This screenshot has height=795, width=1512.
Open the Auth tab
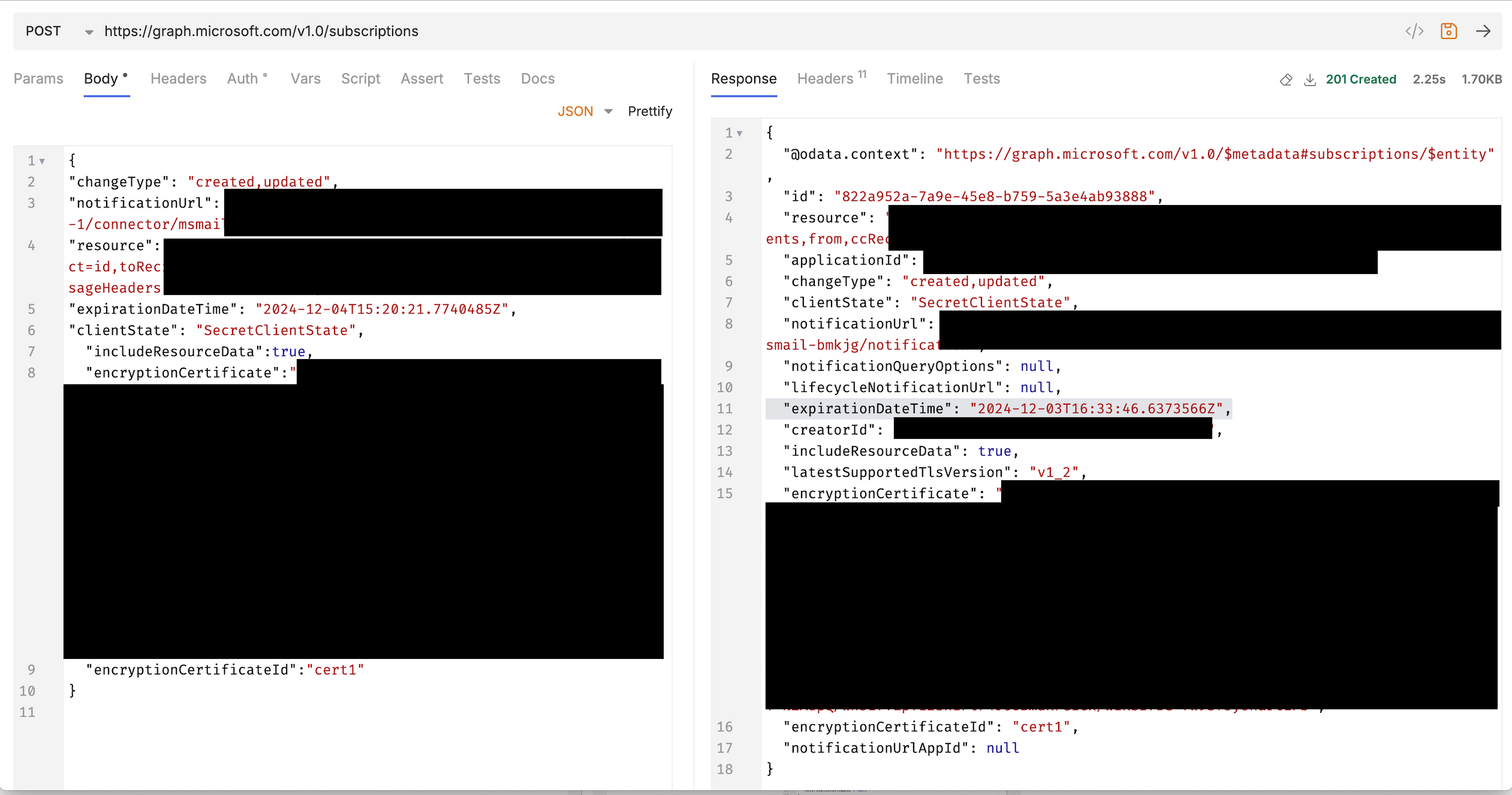coord(243,79)
